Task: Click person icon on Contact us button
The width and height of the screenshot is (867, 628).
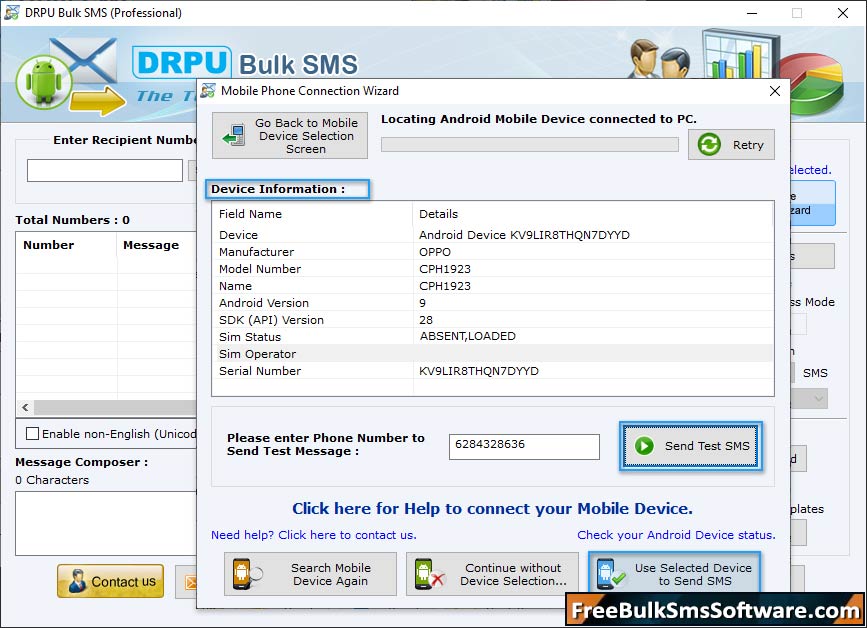Action: click(x=77, y=582)
